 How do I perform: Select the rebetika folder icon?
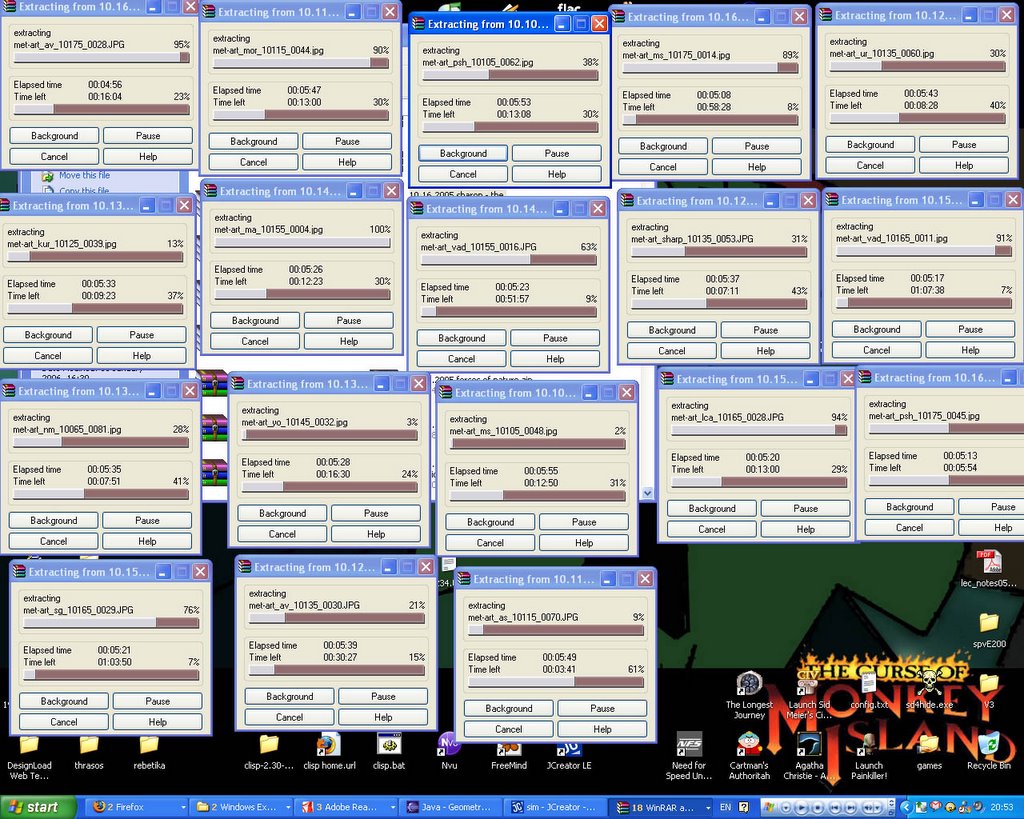pos(149,751)
